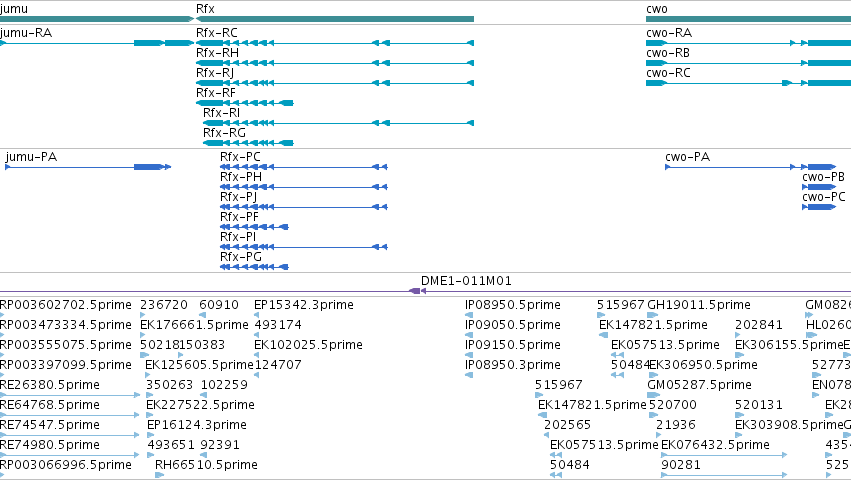Click the cwo-RC transcript label

coord(668,73)
